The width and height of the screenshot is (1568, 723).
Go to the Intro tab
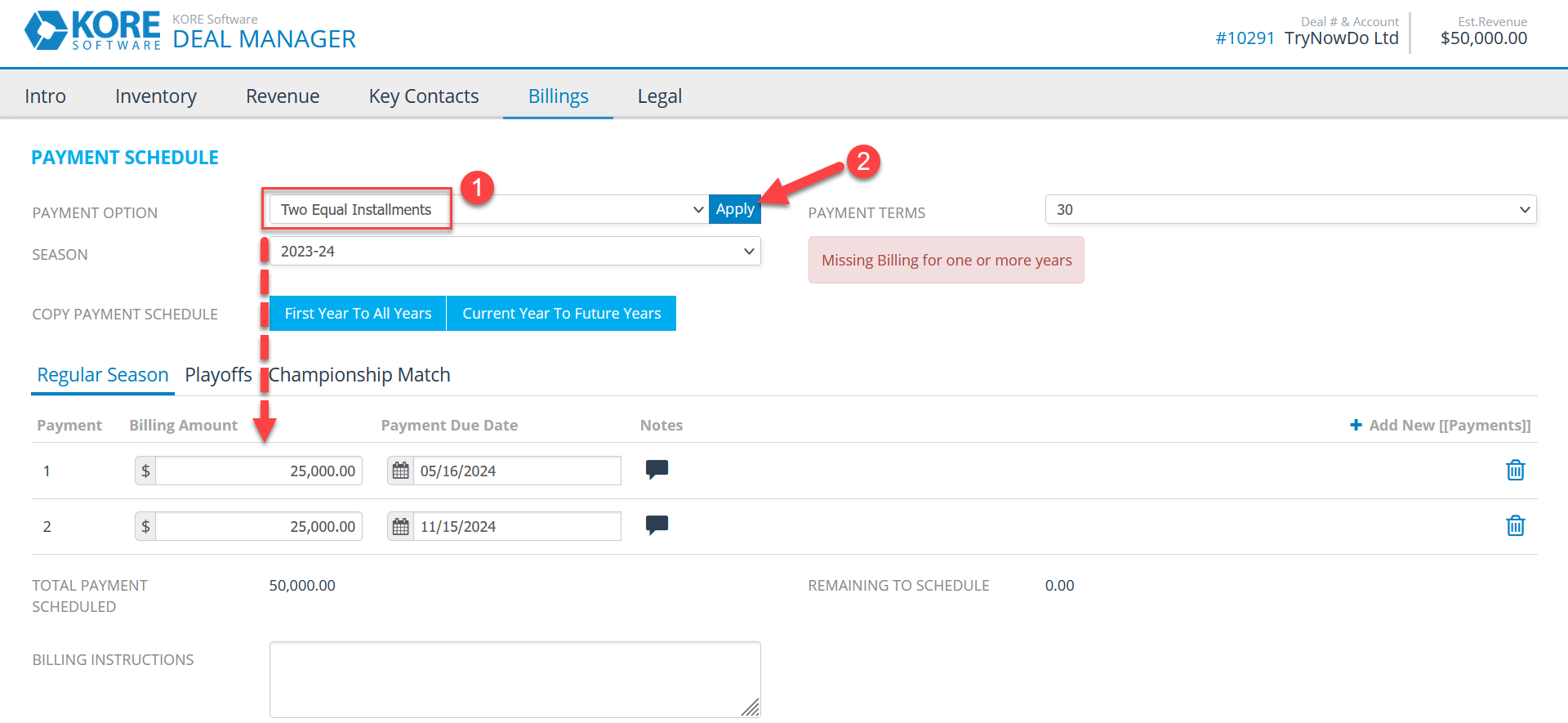[46, 96]
